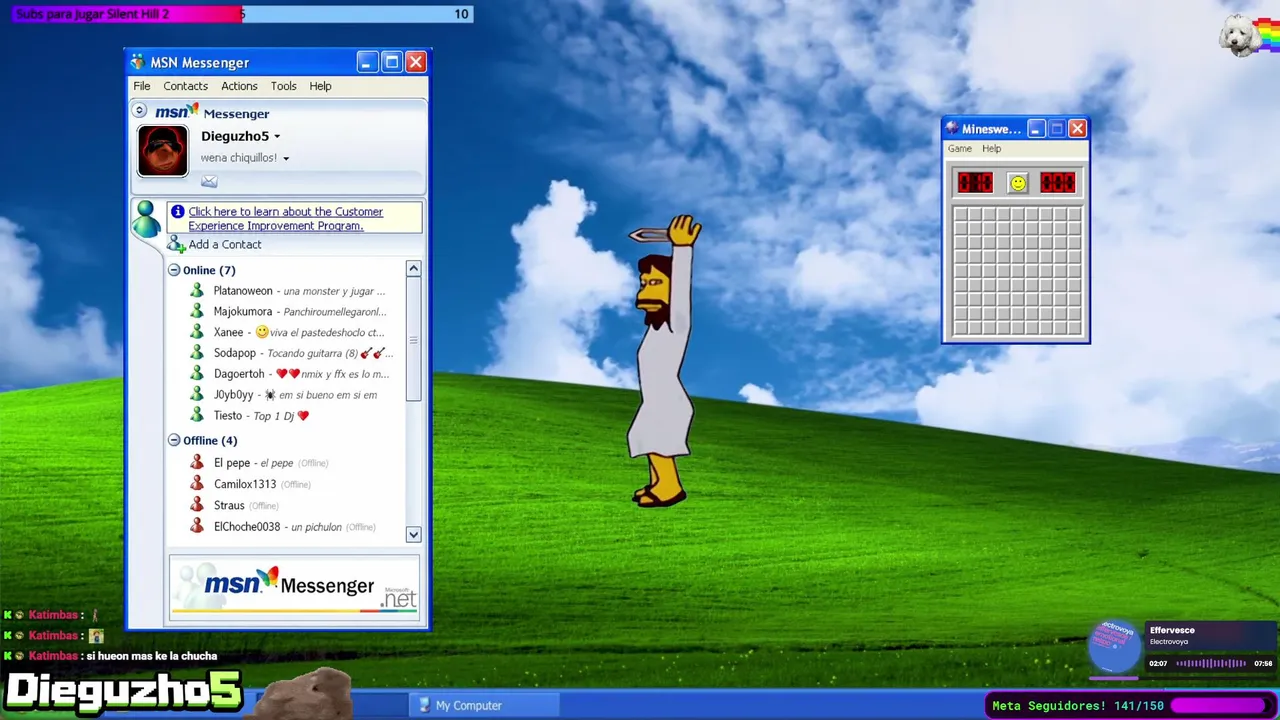Open the Customer Experience Improvement Program link
This screenshot has width=1280, height=720.
click(x=285, y=219)
